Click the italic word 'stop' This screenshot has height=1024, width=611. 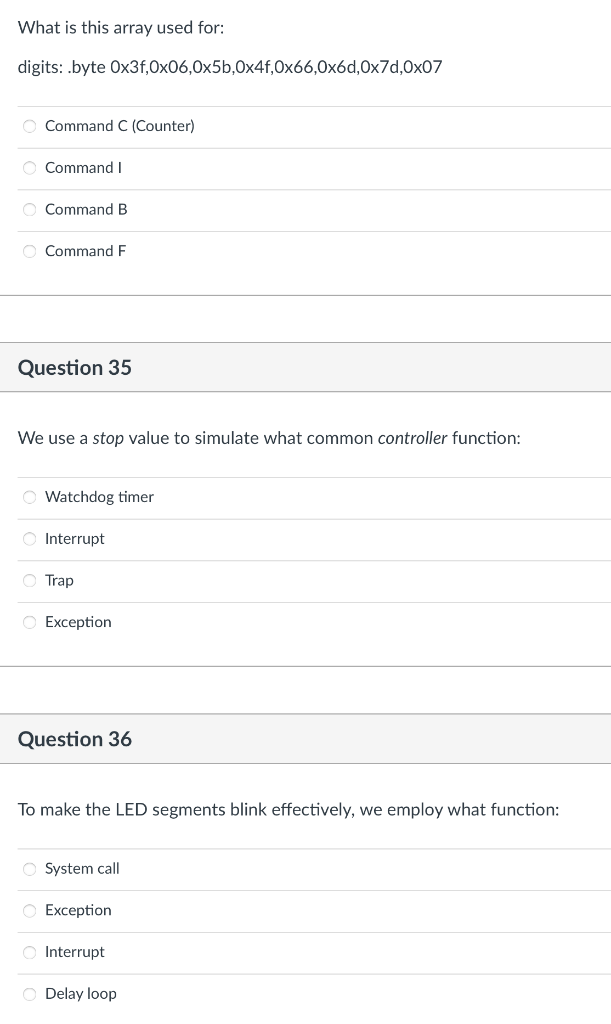click(x=108, y=439)
